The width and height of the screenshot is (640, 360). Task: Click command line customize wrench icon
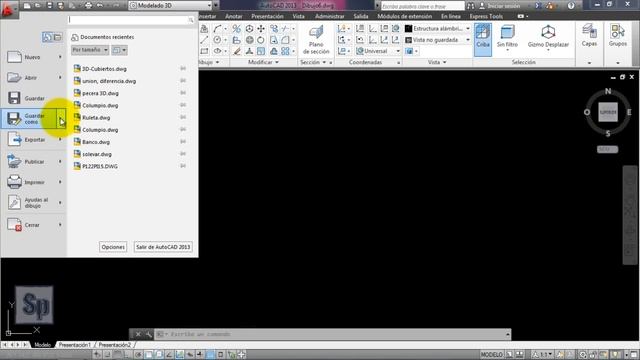(x=149, y=334)
